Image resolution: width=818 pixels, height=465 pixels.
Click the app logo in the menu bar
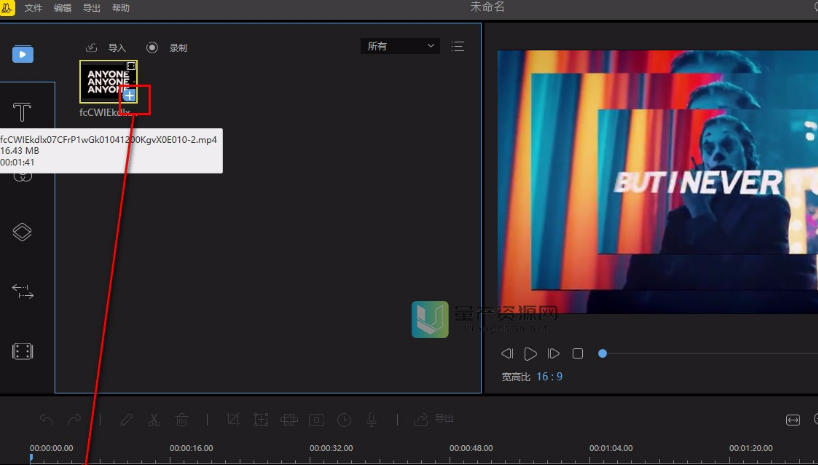click(7, 8)
